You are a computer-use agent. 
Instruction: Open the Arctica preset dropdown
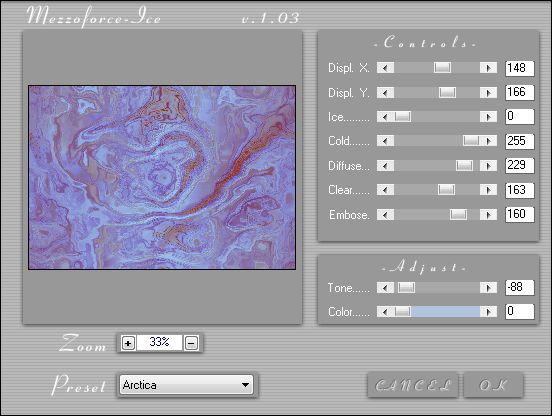point(186,385)
